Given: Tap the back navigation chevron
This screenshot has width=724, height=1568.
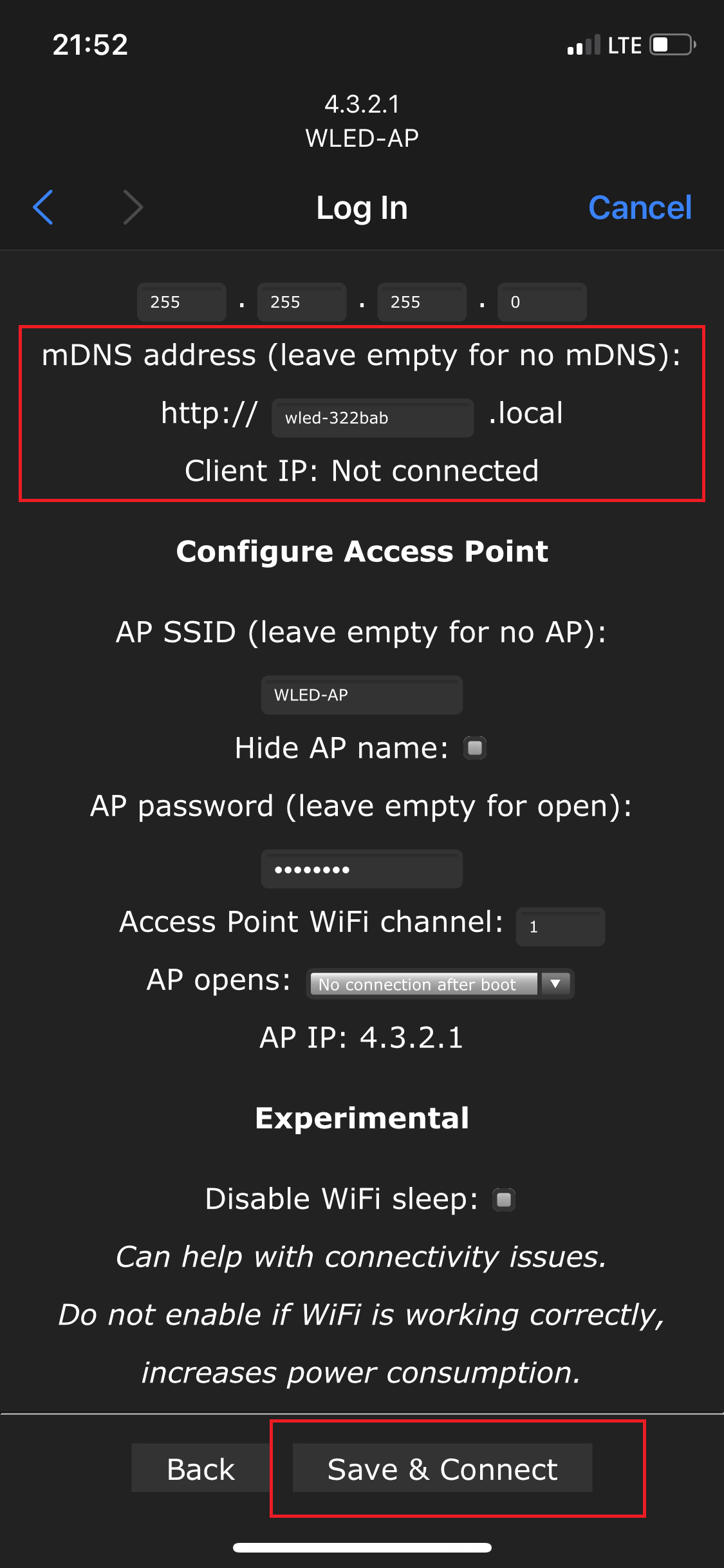Looking at the screenshot, I should coord(43,207).
